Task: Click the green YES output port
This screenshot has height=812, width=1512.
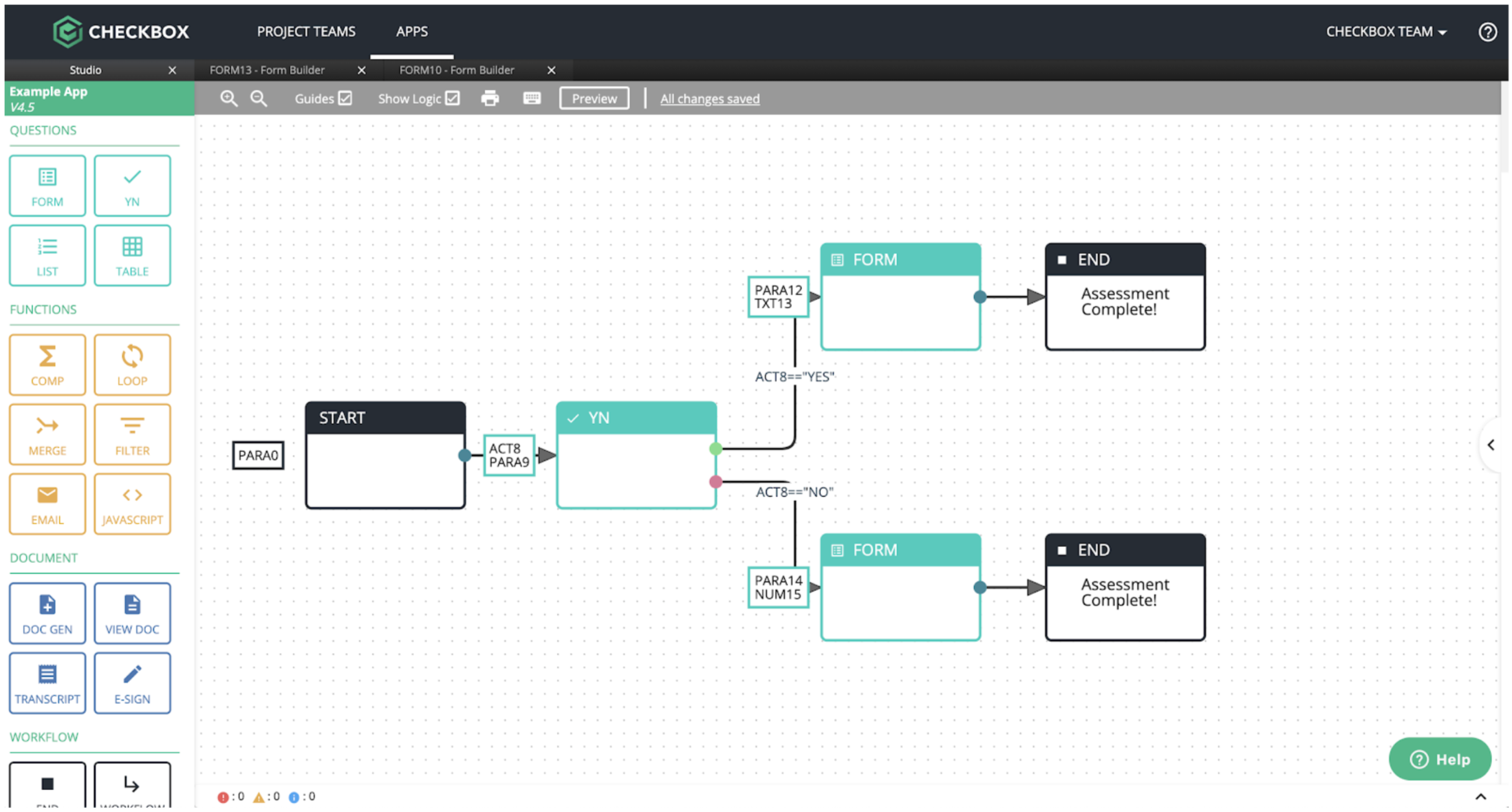Action: [x=715, y=449]
